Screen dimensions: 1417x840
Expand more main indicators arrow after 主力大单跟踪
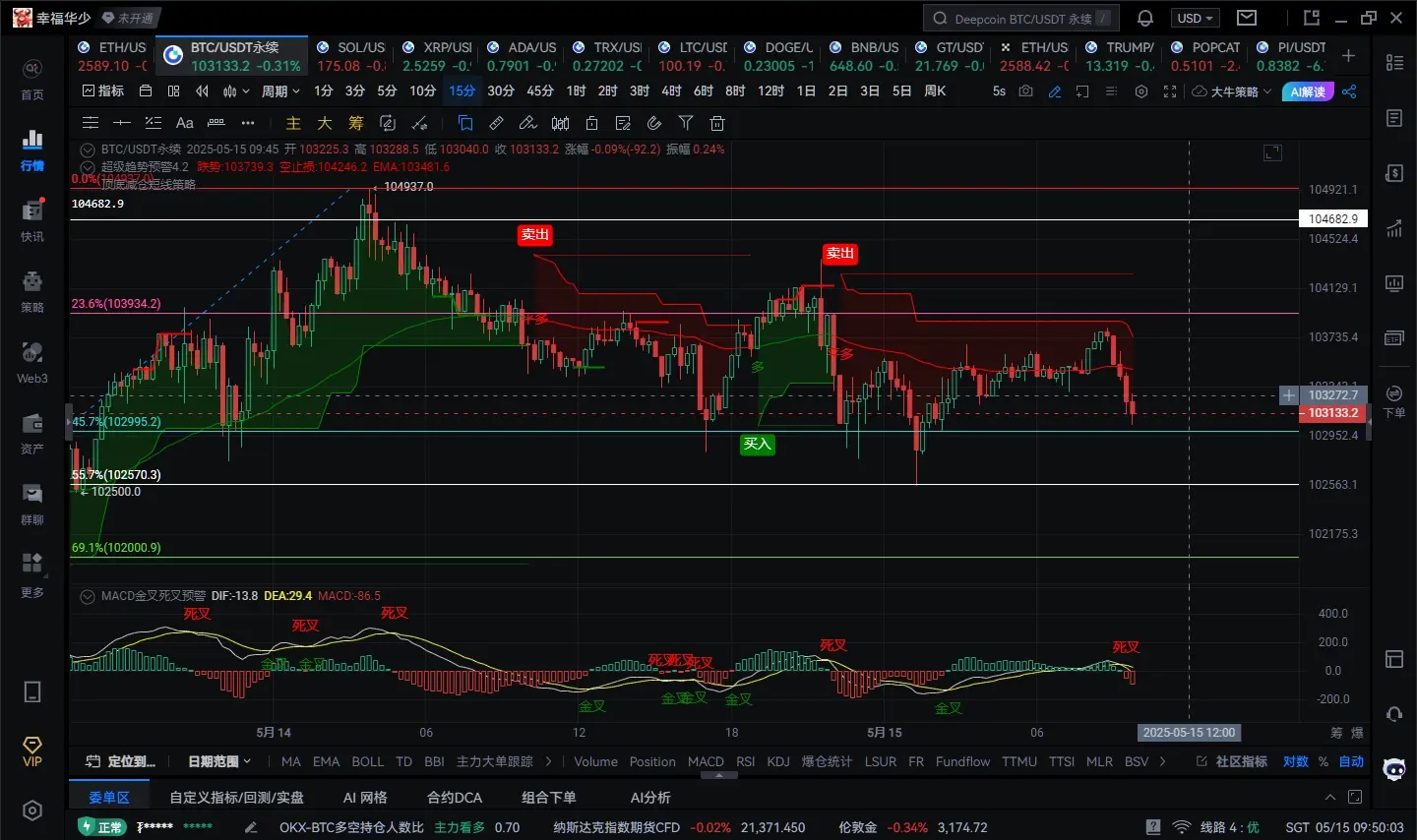coord(548,761)
